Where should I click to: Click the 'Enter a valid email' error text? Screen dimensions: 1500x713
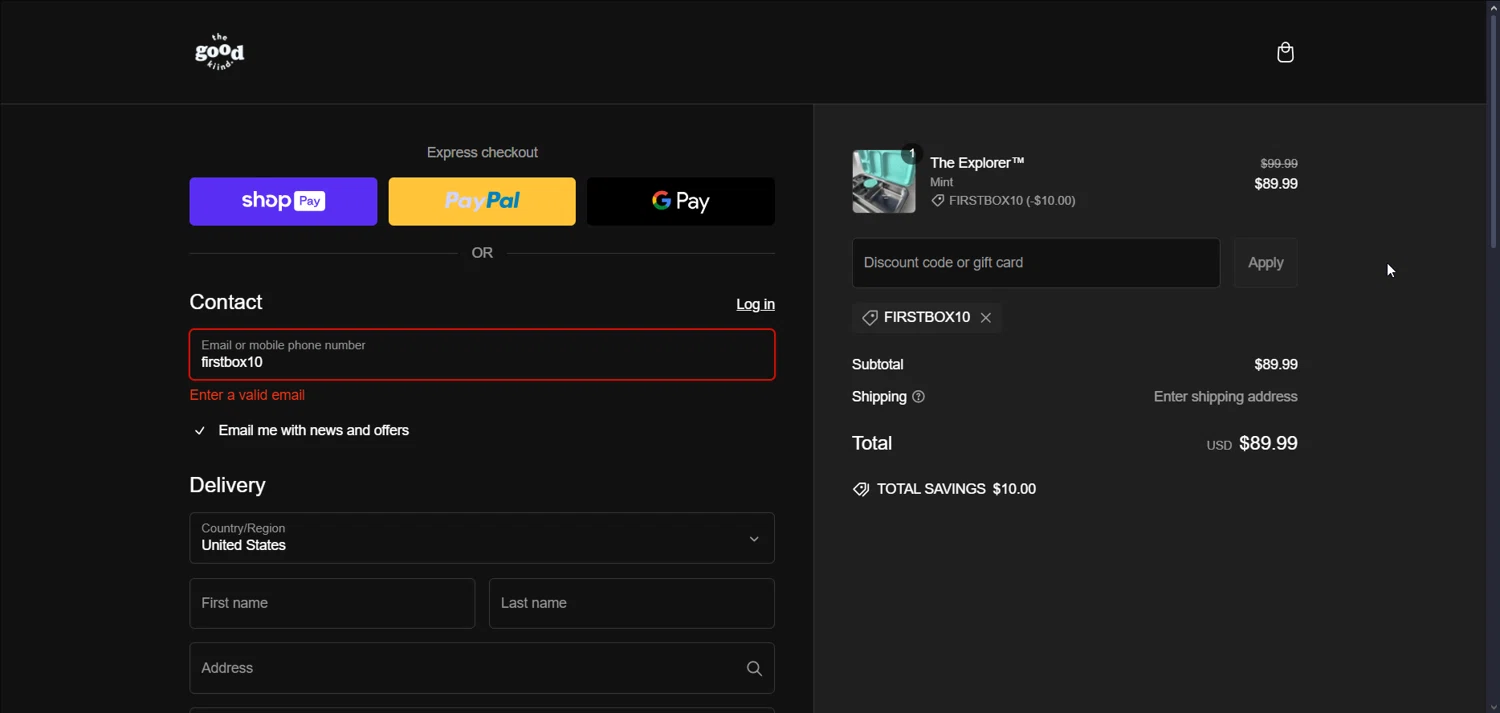point(247,395)
